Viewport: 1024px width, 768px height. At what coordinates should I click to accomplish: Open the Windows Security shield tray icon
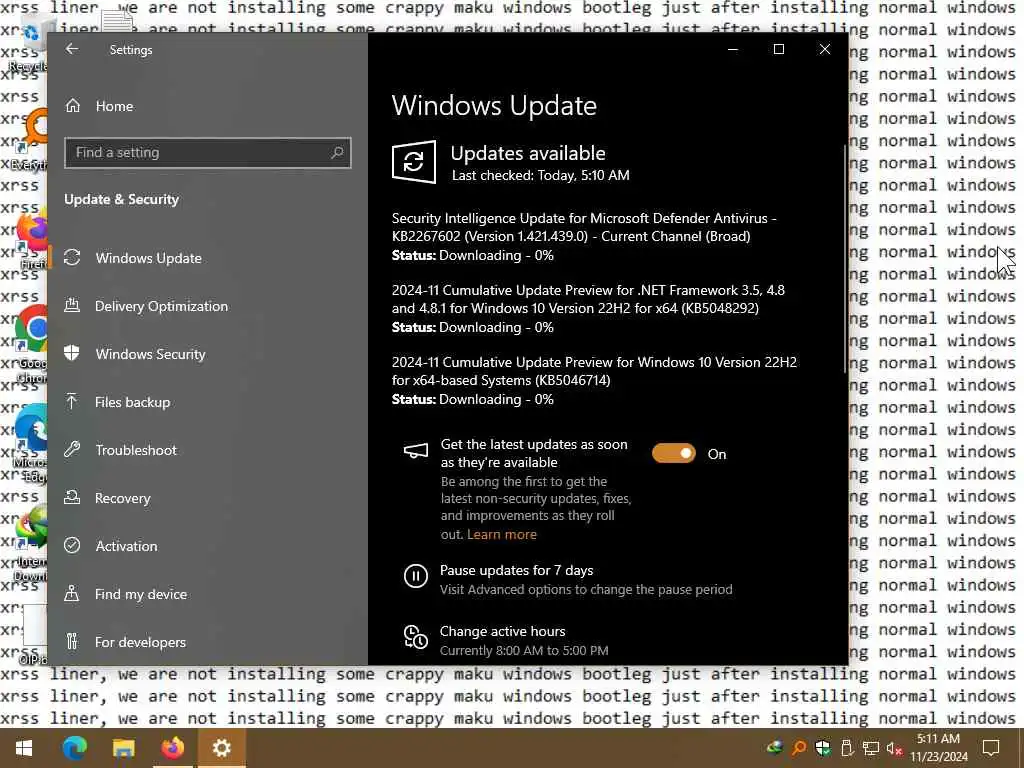coord(823,748)
